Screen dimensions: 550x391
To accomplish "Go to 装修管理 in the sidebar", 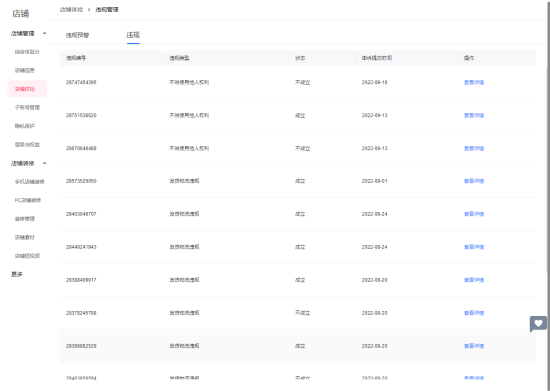I will tap(25, 219).
